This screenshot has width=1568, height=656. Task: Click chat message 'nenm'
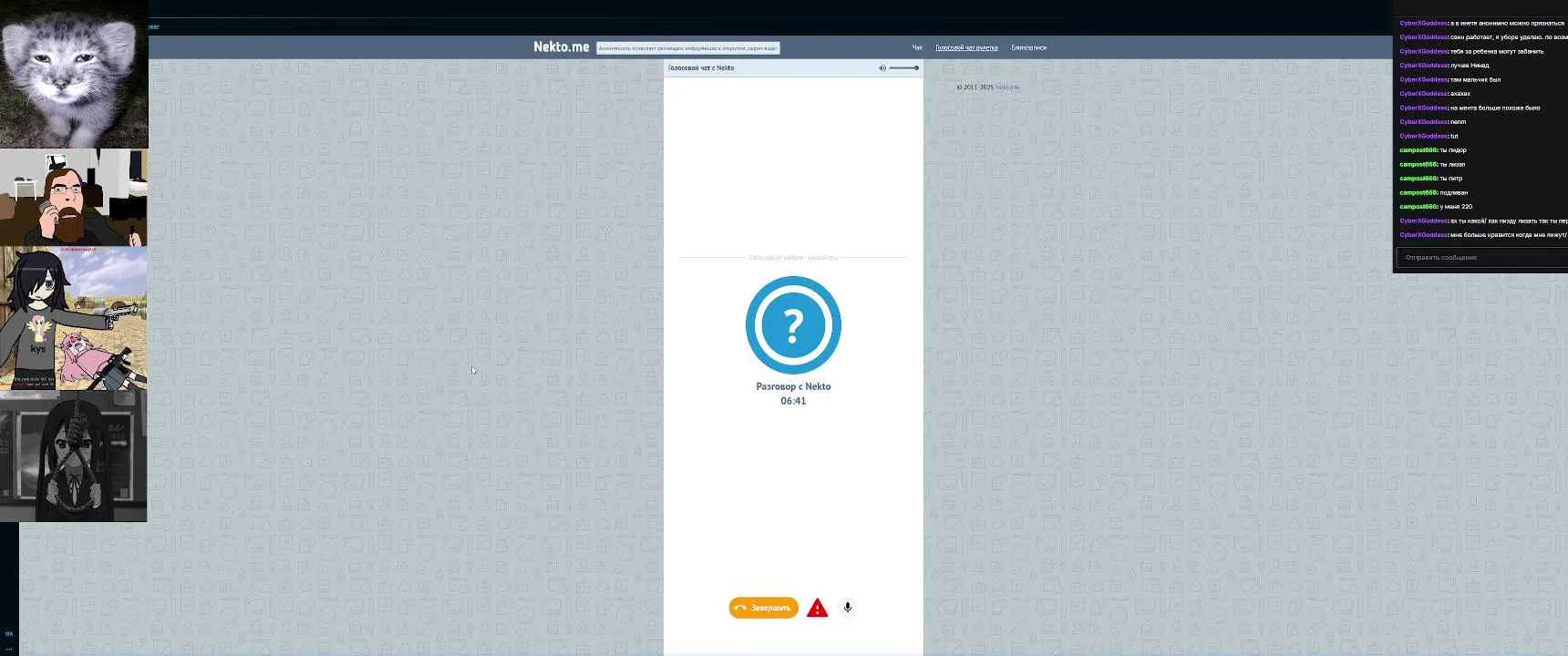point(1458,122)
